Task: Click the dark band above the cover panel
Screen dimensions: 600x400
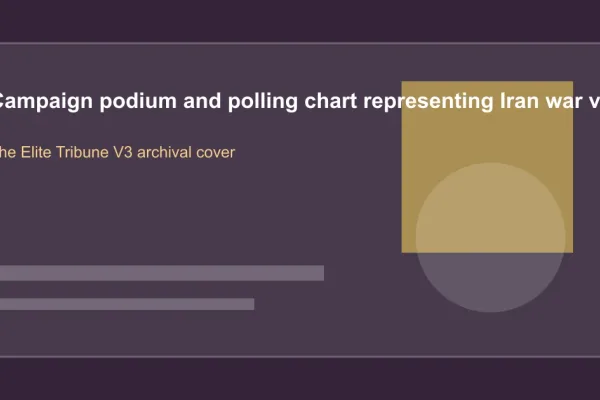Action: point(300,21)
